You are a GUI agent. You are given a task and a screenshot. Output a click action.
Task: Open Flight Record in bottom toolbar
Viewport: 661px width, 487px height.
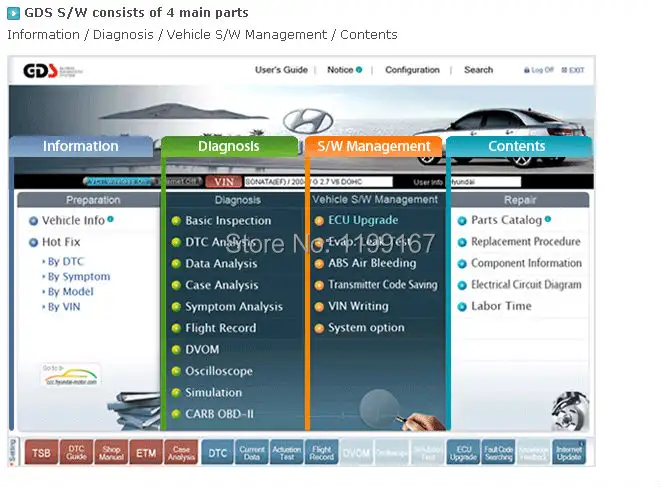pos(322,453)
